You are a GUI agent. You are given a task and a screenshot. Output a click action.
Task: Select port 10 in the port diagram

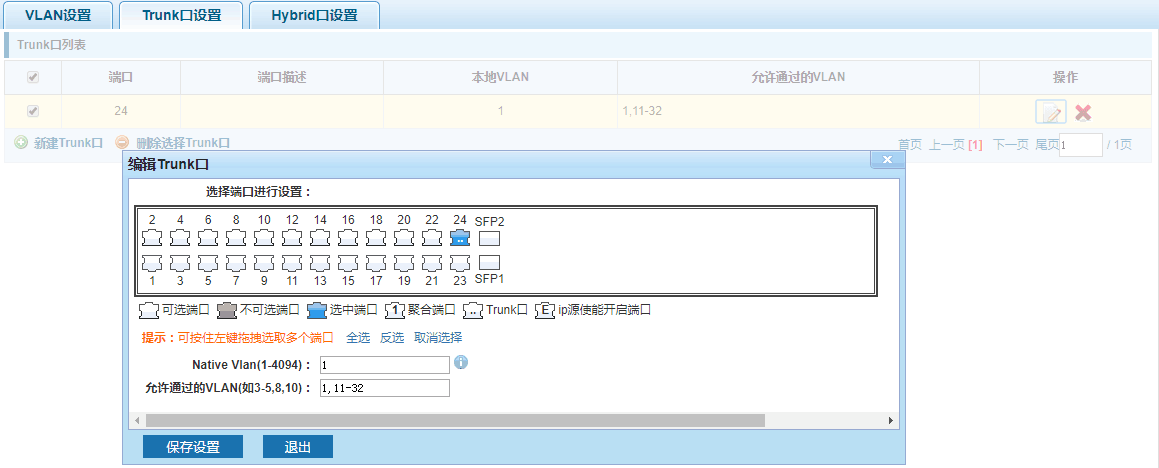click(264, 238)
